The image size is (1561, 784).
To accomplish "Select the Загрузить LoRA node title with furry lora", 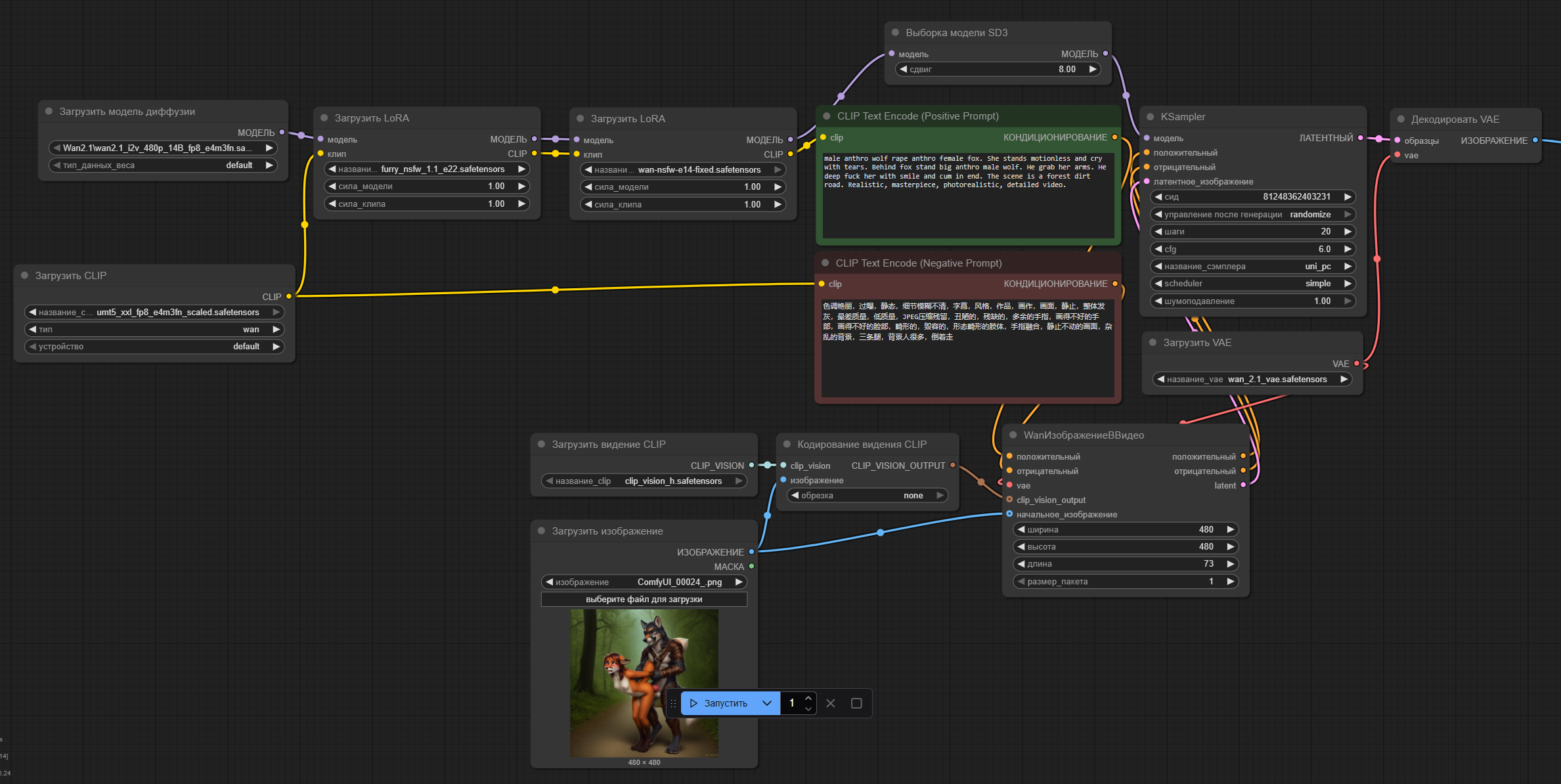I will click(372, 118).
